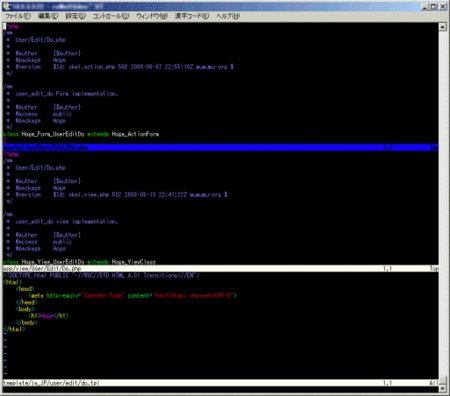Click the scrollbar up arrow
Screen dimensions: 450x396
(443, 27)
